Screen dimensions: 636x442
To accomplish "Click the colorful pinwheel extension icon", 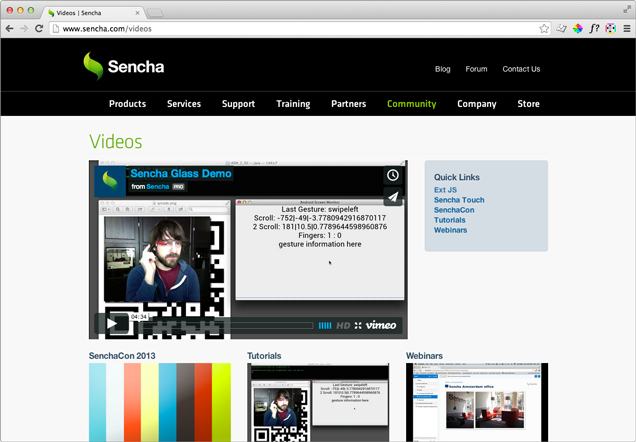I will [x=578, y=28].
